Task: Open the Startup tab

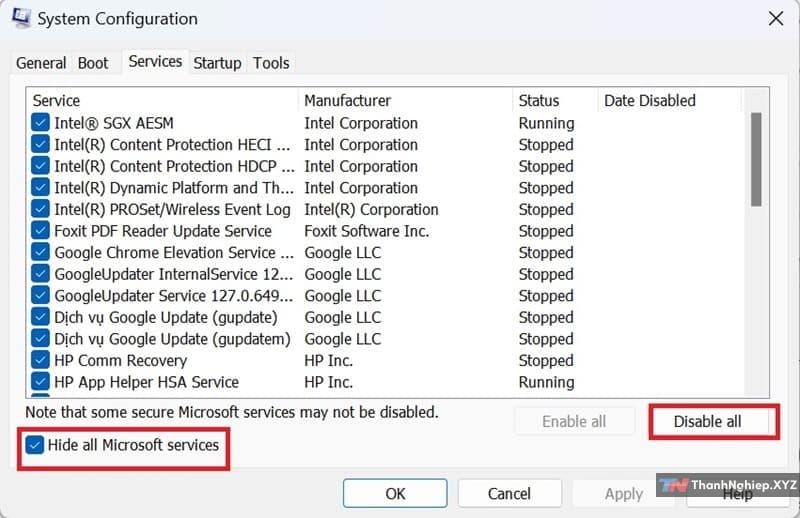Action: [x=217, y=63]
